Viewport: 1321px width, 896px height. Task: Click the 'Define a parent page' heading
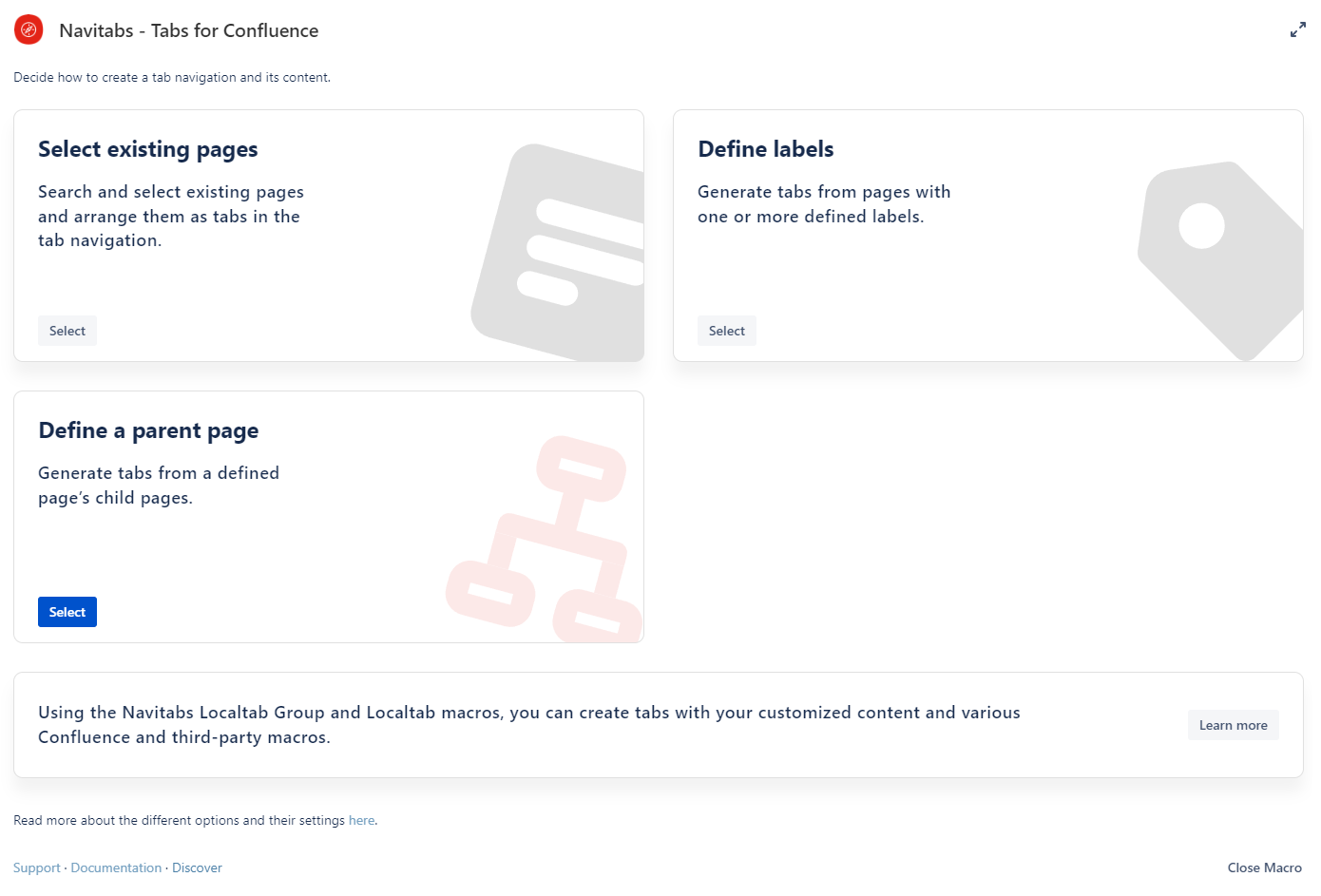(x=148, y=430)
